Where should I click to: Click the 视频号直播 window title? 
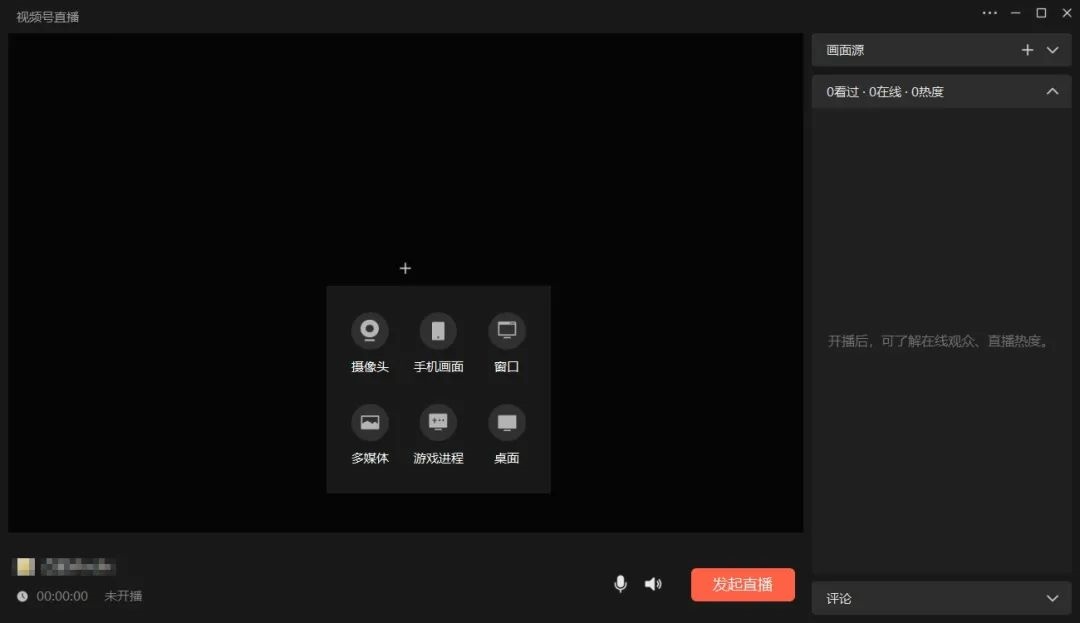(x=48, y=17)
